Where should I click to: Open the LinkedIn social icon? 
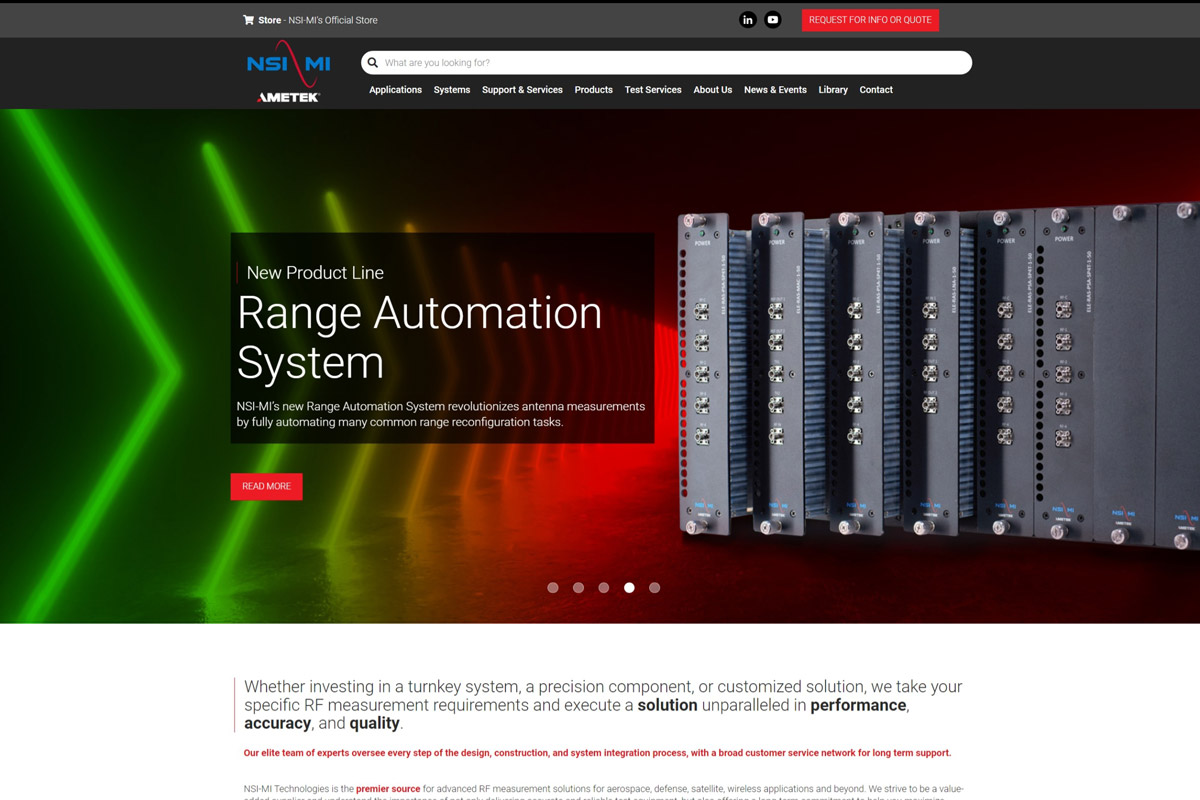point(747,20)
